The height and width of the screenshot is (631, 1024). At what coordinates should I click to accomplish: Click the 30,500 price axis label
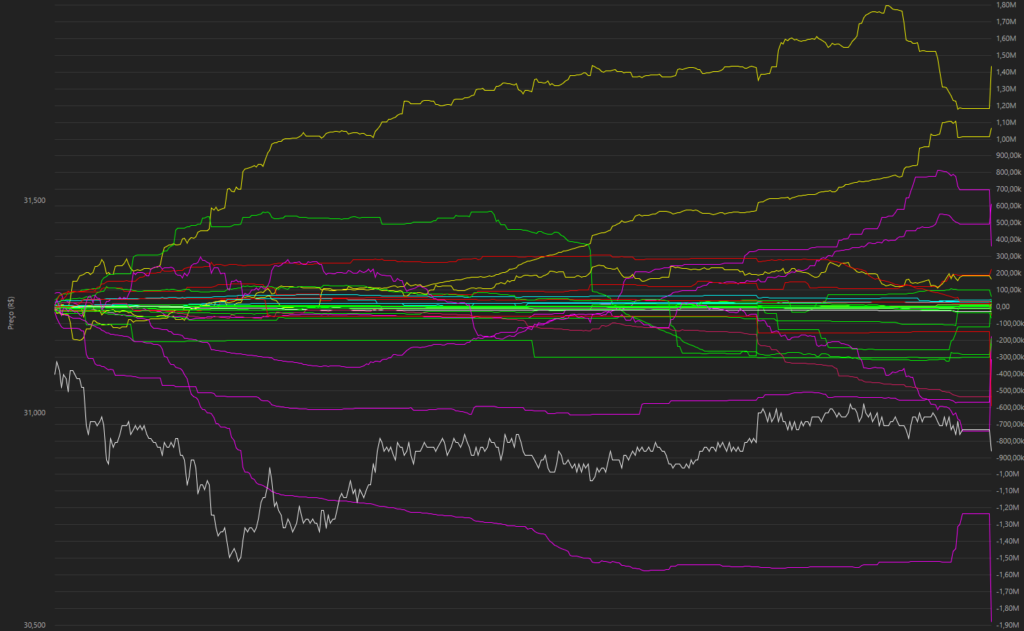pyautogui.click(x=33, y=625)
